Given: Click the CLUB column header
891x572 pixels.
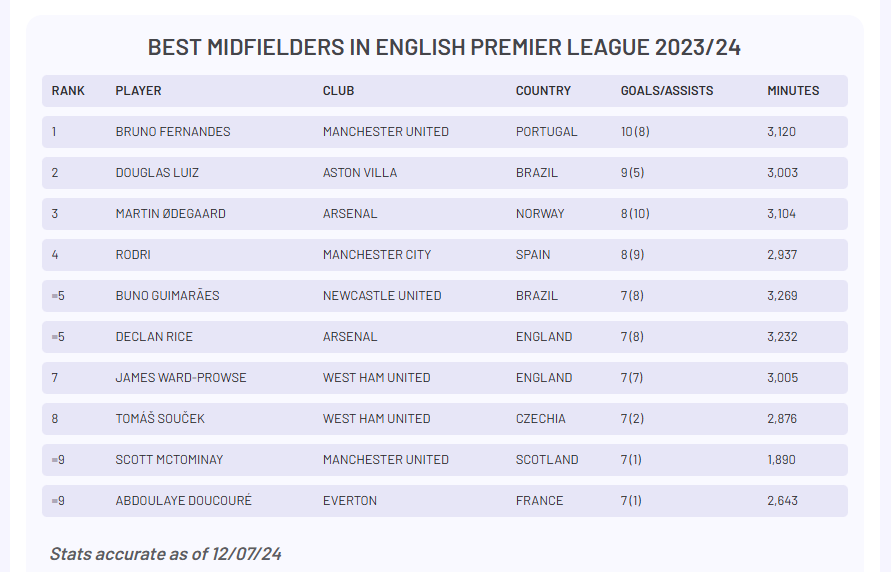Looking at the screenshot, I should [338, 91].
